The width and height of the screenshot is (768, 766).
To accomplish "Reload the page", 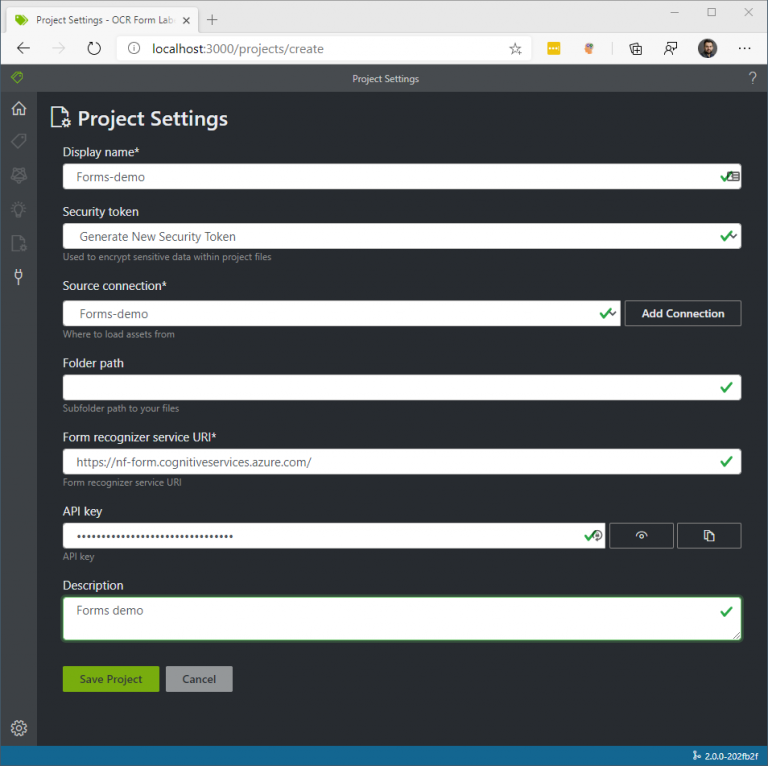I will coord(94,48).
